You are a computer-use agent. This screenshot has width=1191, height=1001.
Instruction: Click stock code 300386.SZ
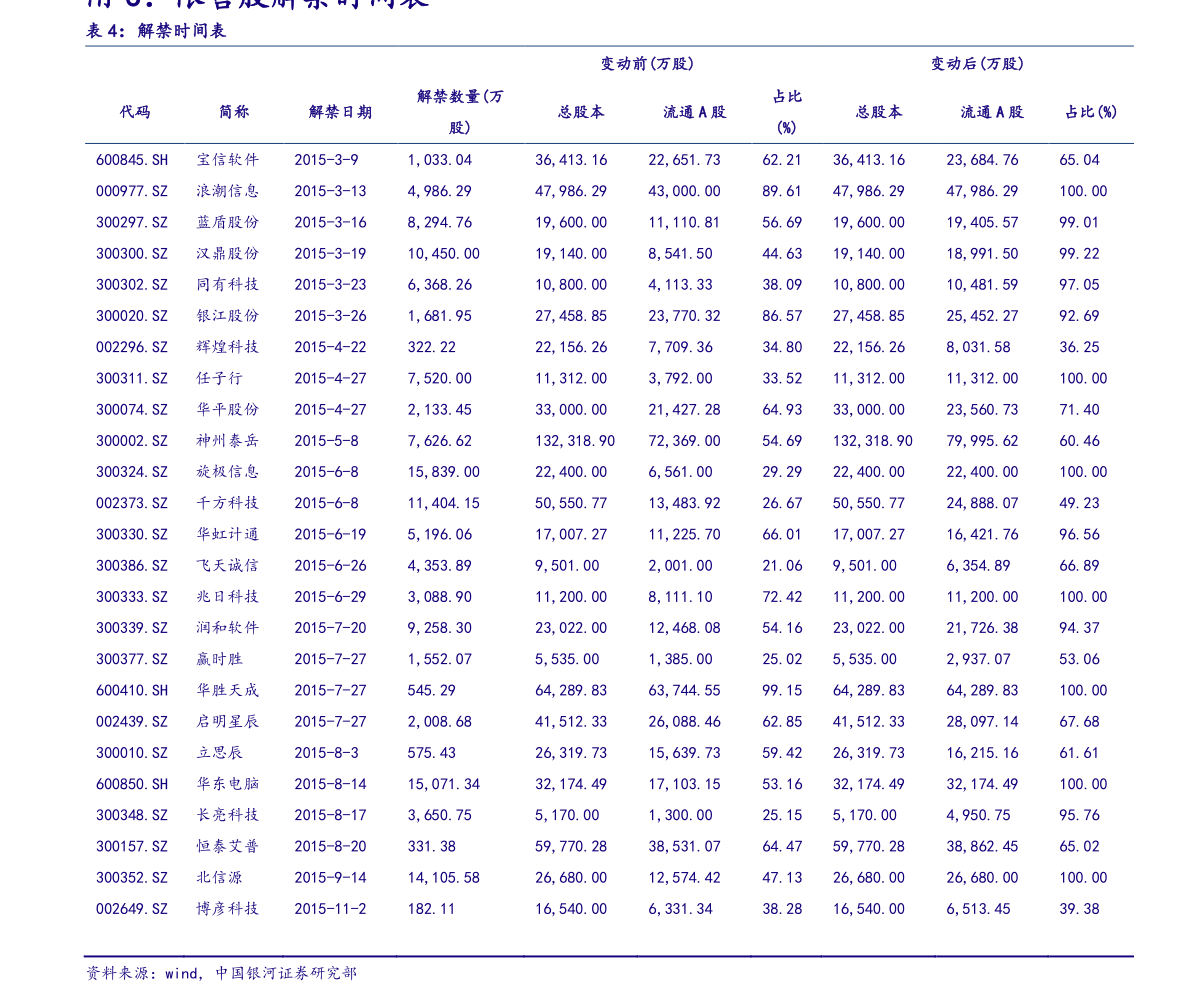click(x=132, y=566)
